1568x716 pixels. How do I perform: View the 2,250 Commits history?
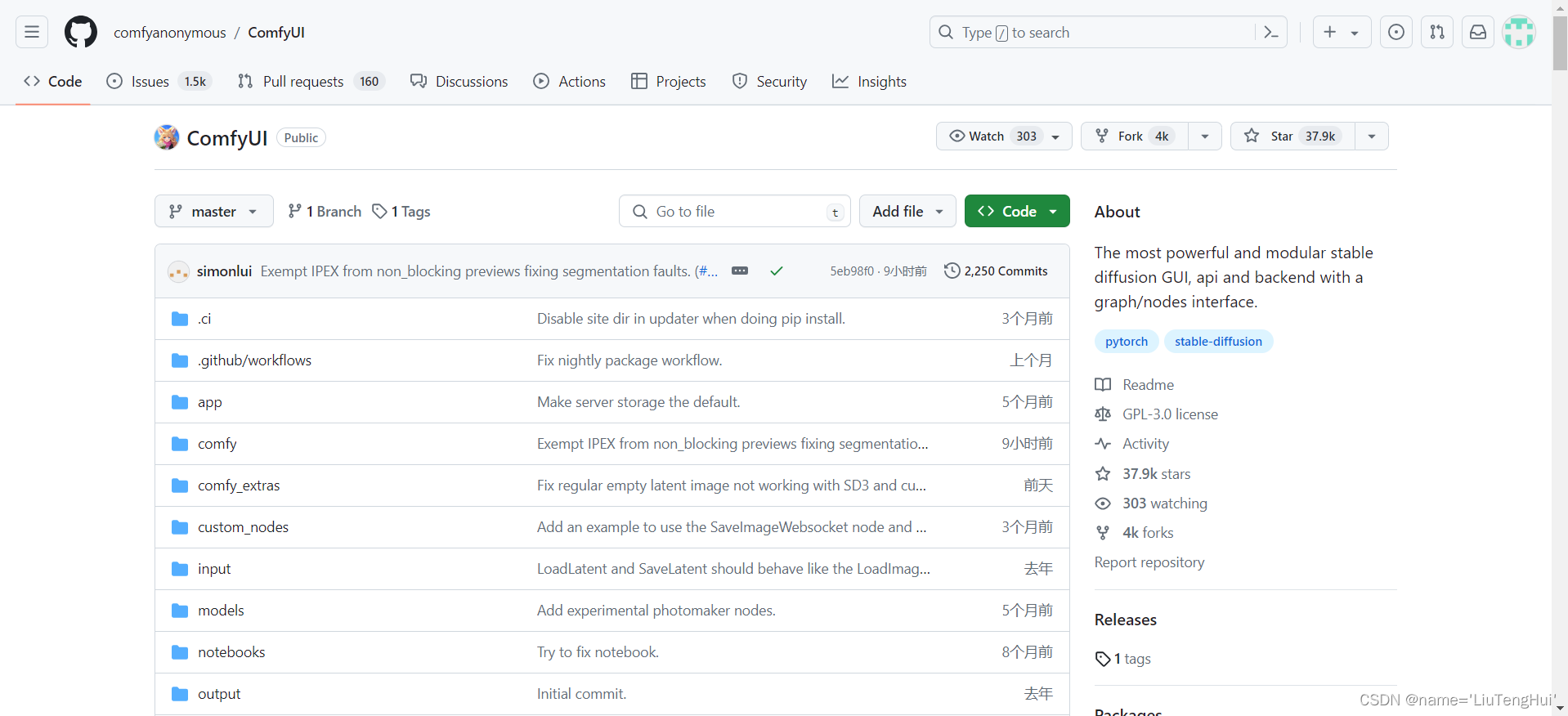996,271
